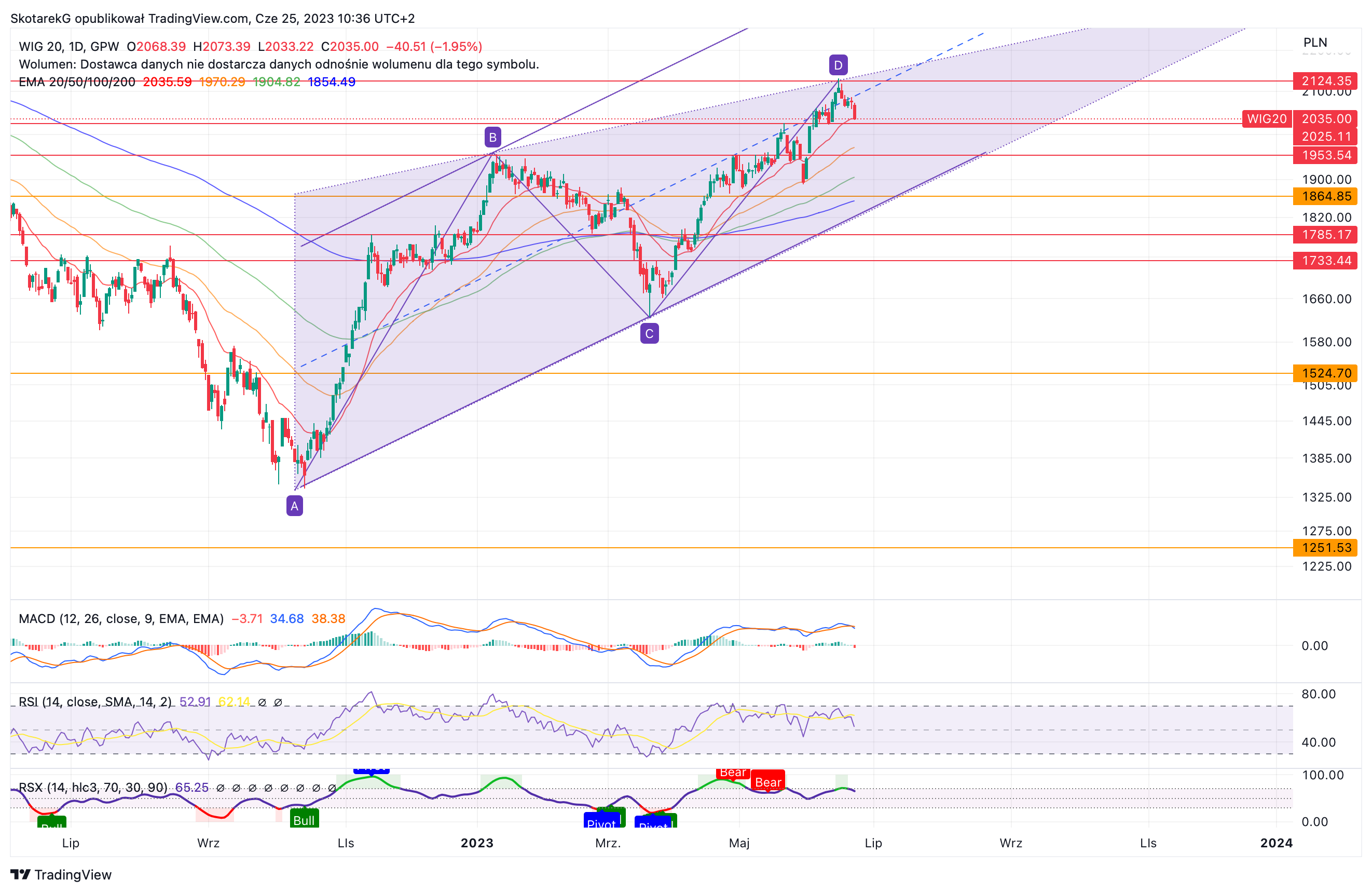The width and height of the screenshot is (1372, 893).
Task: Click the EMA 200 value 1854.49
Action: click(332, 82)
